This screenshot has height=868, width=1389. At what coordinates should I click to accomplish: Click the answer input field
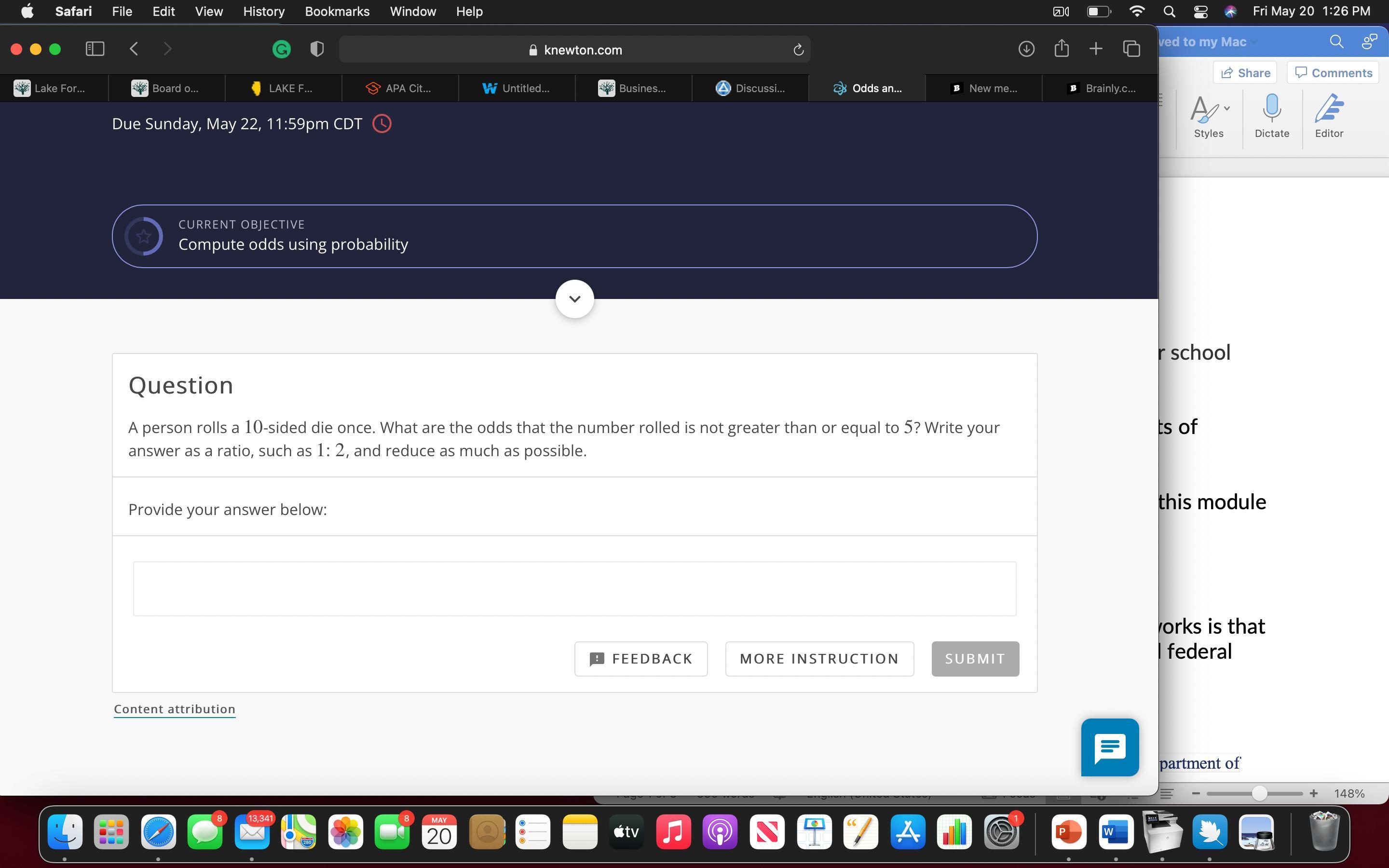pyautogui.click(x=574, y=588)
